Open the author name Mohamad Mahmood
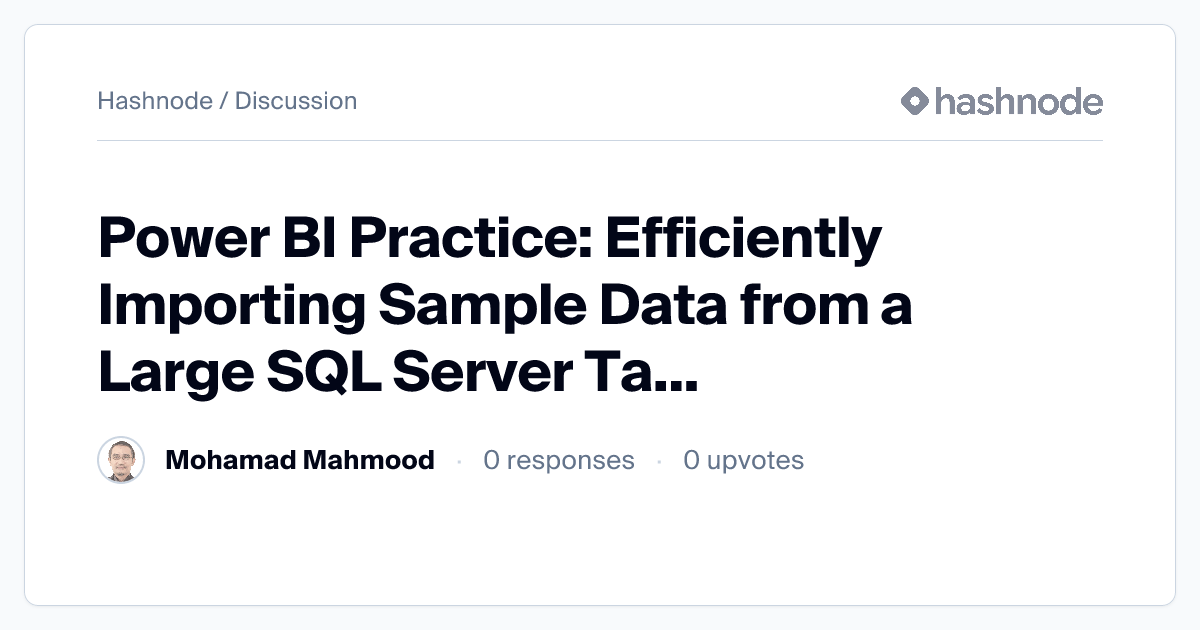Screen dimensions: 1200x630 (299, 460)
